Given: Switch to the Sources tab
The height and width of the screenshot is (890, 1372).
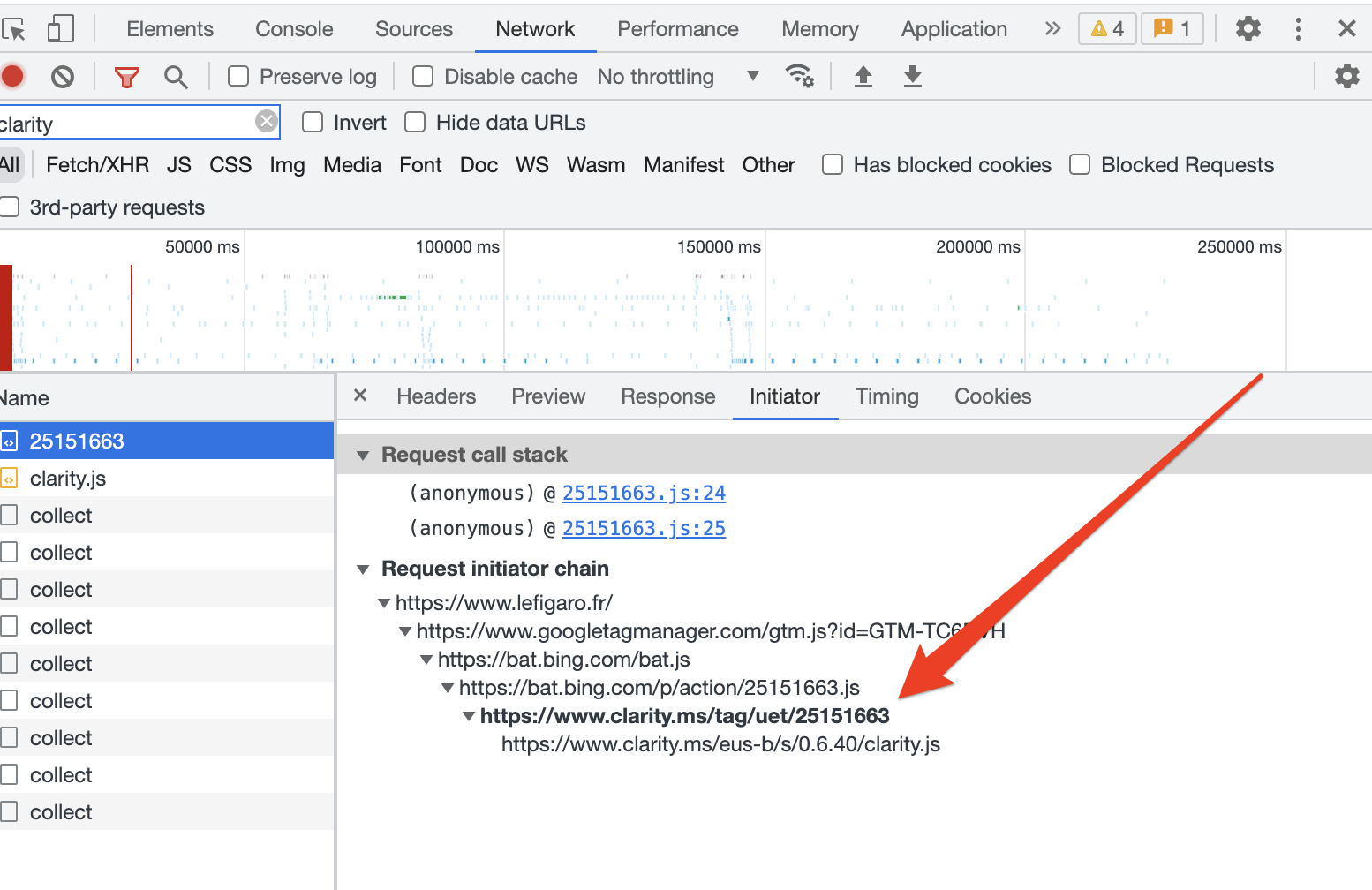Looking at the screenshot, I should [x=414, y=29].
